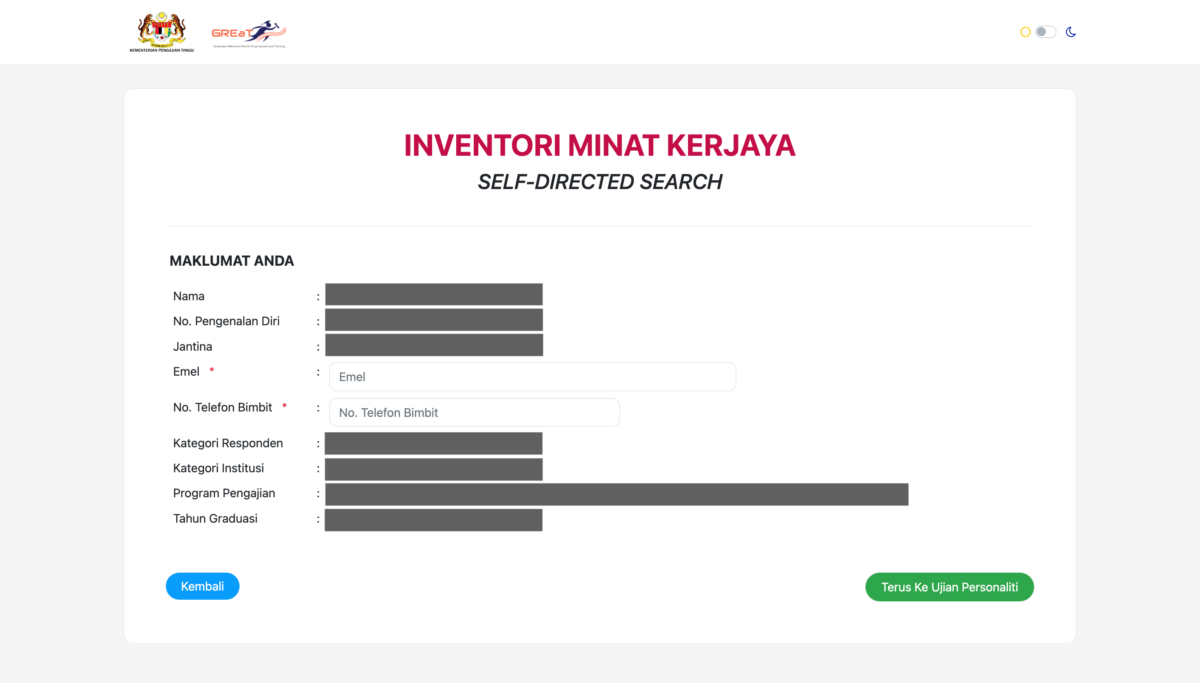The height and width of the screenshot is (683, 1200).
Task: Click the Kementerian Pengajian Tinggi crest logo
Action: pyautogui.click(x=161, y=32)
